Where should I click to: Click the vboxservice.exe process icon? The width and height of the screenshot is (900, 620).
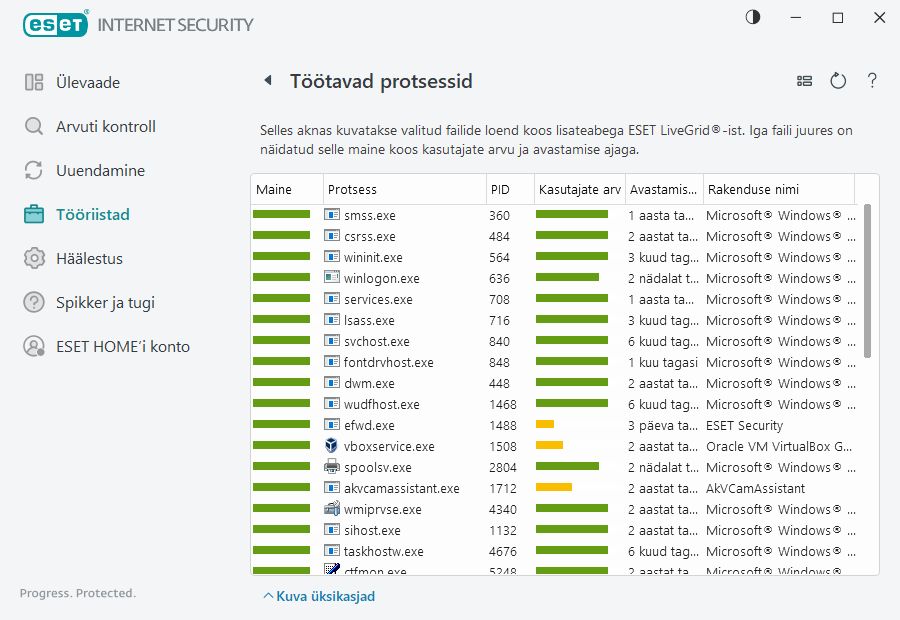coord(333,446)
